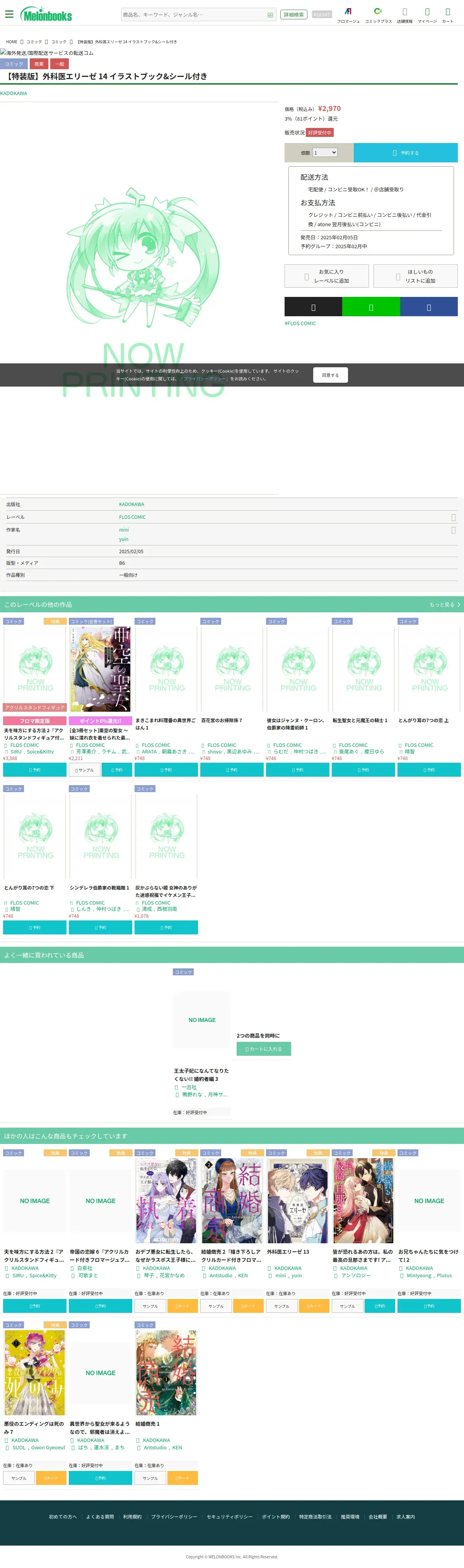The image size is (464, 1568).
Task: Open 初めての方へ in the footer
Action: click(63, 1516)
